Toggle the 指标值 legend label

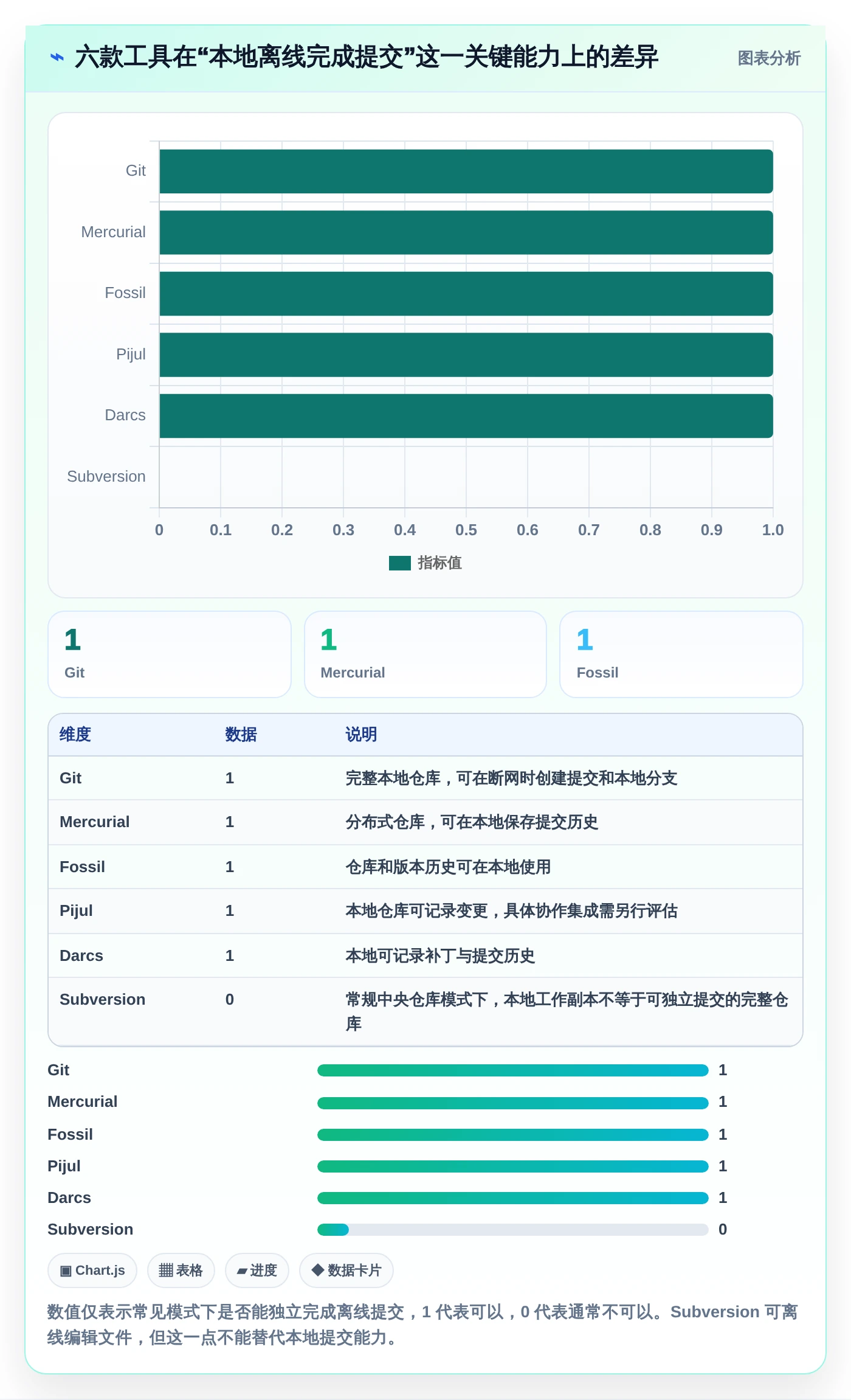click(439, 563)
